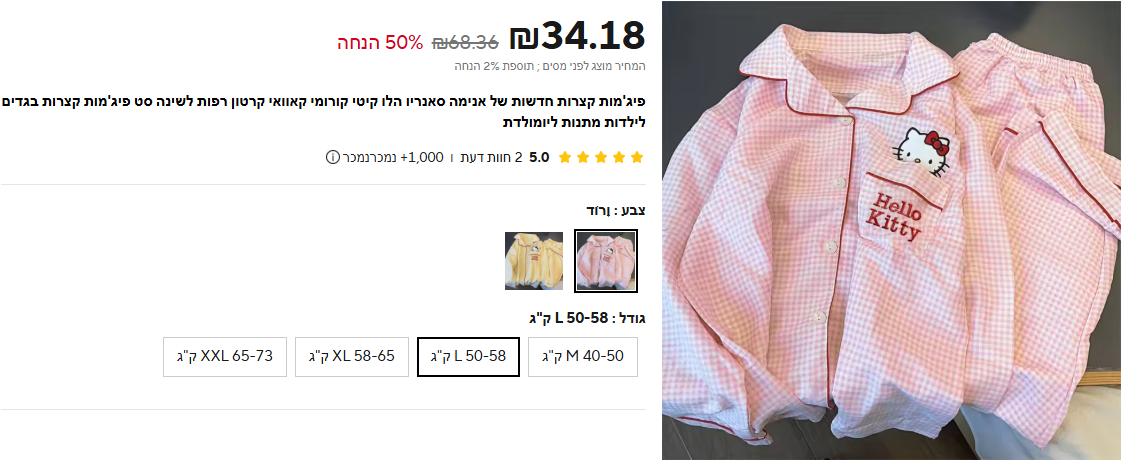This screenshot has width=1123, height=467.
Task: Choose size M 40-50 kg
Action: tap(582, 357)
